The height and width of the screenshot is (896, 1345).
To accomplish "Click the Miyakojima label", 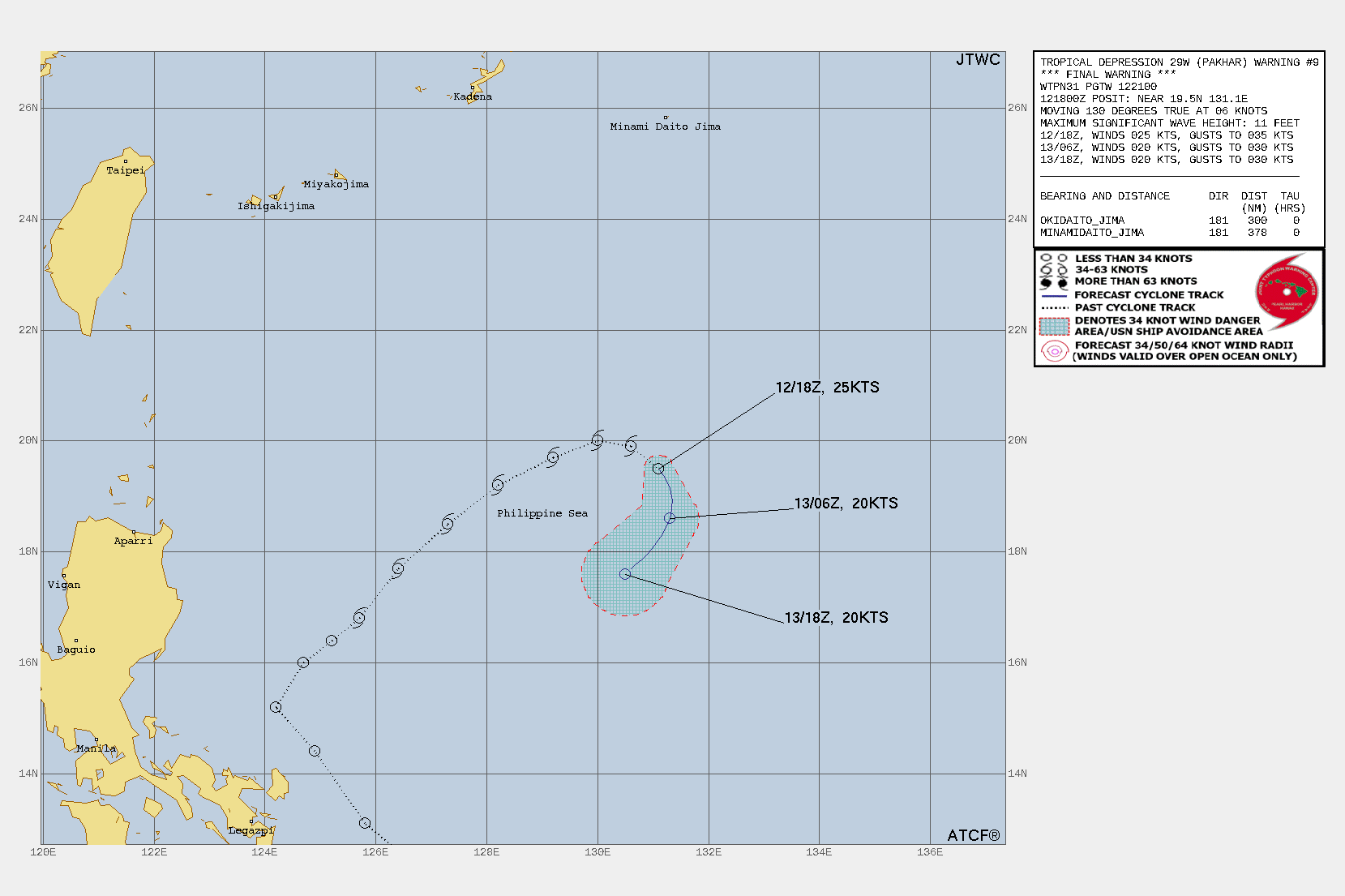I will click(x=336, y=184).
